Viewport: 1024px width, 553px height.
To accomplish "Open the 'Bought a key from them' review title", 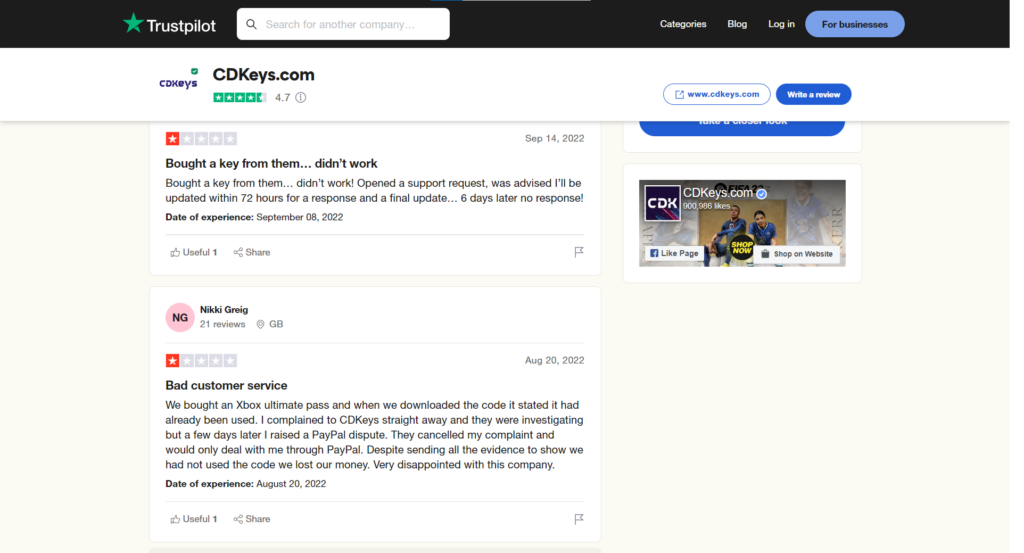I will 271,163.
